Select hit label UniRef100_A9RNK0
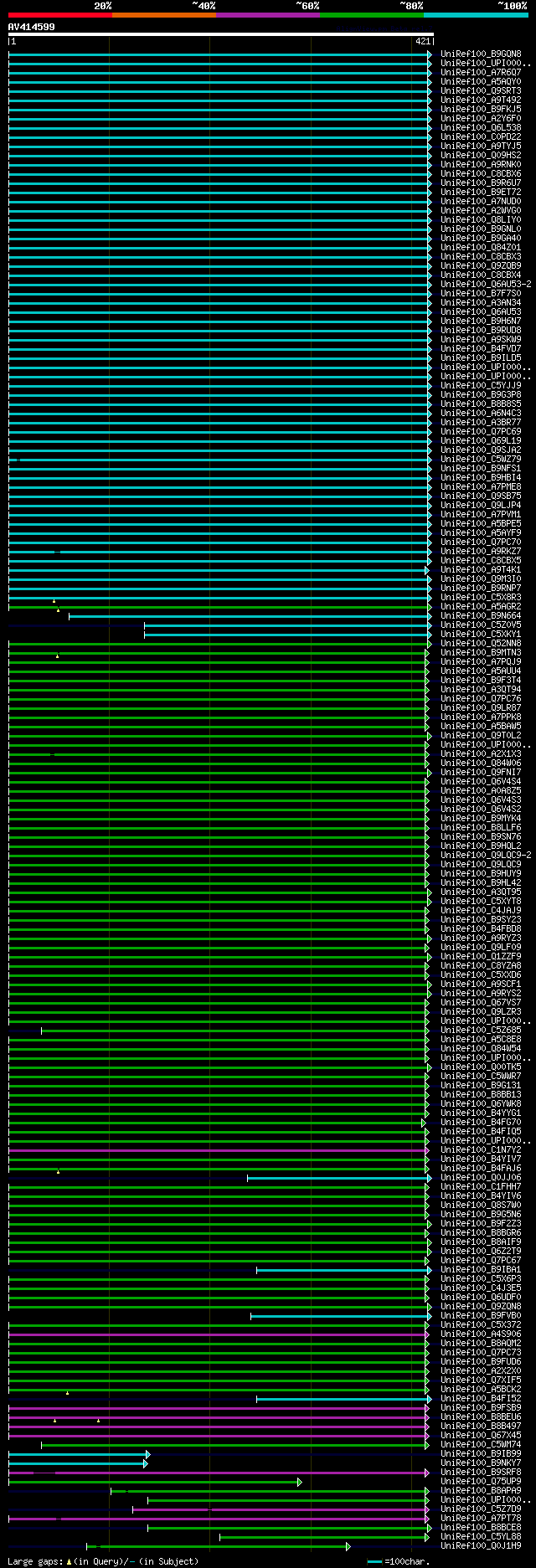536x1568 pixels. pyautogui.click(x=481, y=165)
